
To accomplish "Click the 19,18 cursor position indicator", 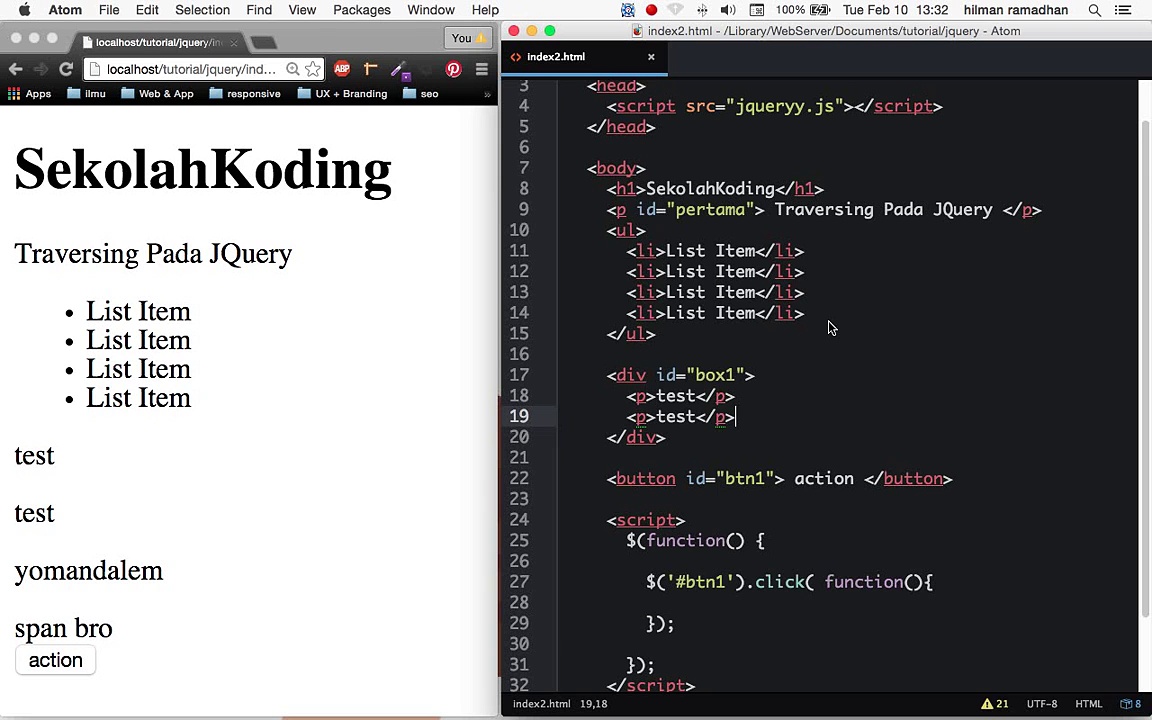I will click(x=594, y=704).
